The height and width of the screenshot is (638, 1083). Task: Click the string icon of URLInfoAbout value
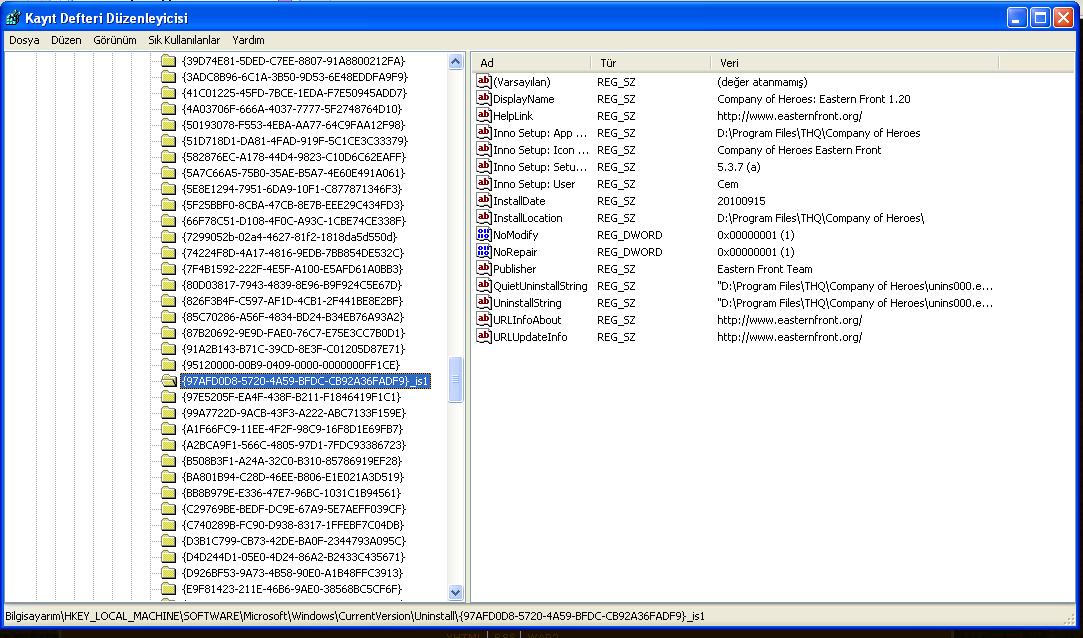(483, 319)
